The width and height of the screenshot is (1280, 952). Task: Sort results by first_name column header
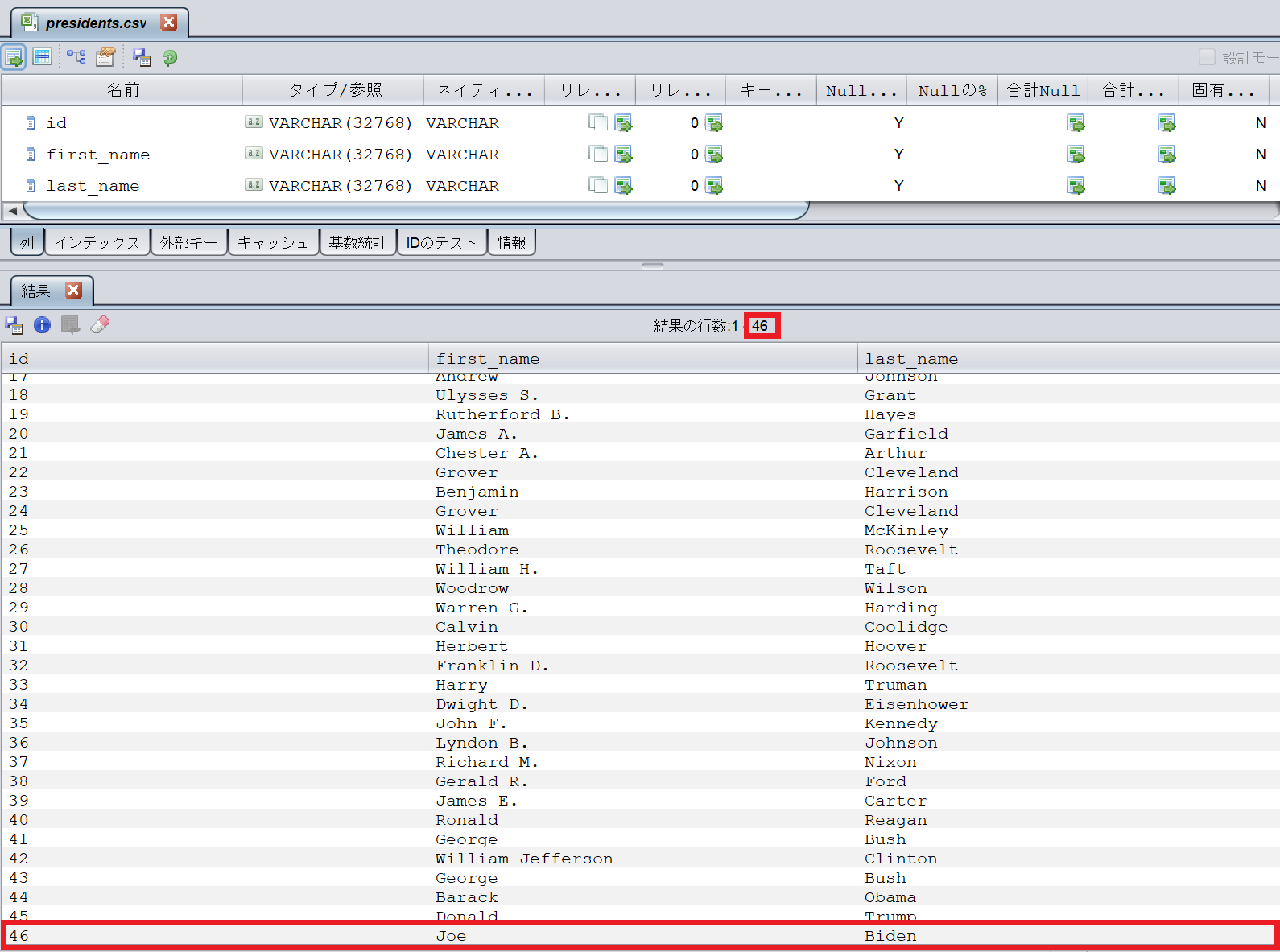tap(643, 359)
